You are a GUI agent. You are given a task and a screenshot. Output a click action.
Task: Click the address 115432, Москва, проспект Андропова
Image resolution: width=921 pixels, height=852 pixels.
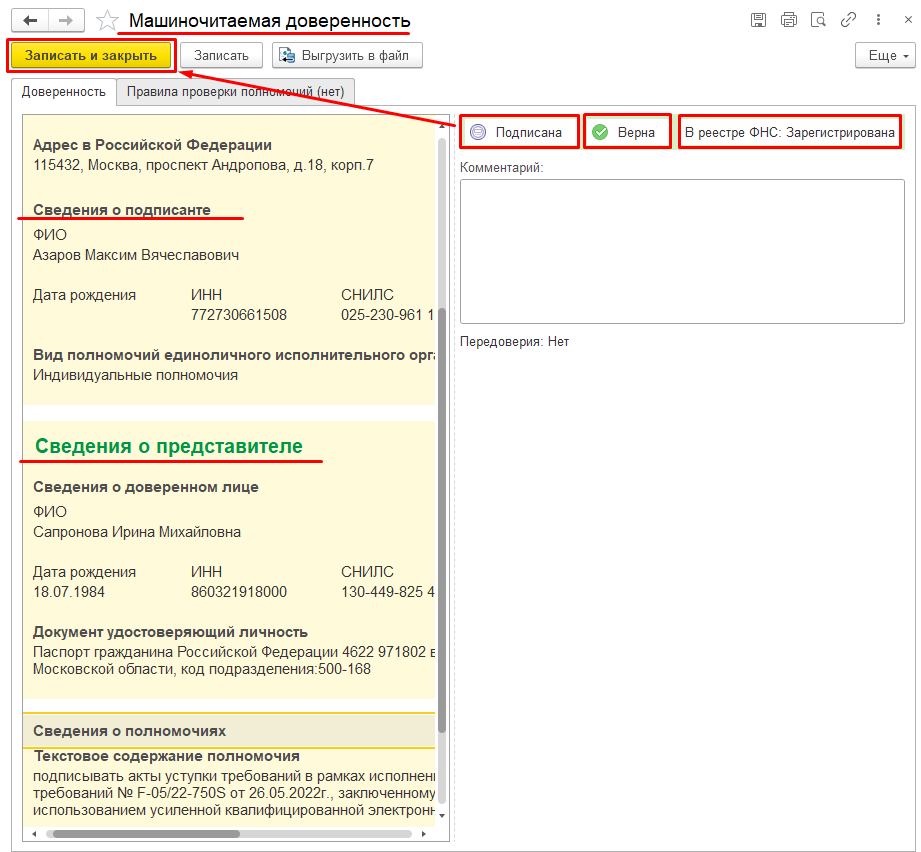203,165
